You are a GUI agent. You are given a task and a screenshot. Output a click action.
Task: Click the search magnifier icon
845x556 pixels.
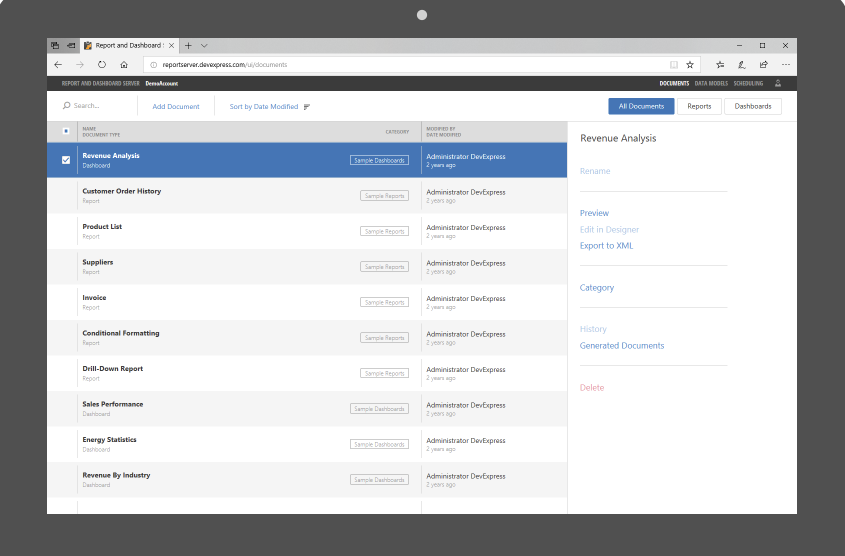pos(66,106)
